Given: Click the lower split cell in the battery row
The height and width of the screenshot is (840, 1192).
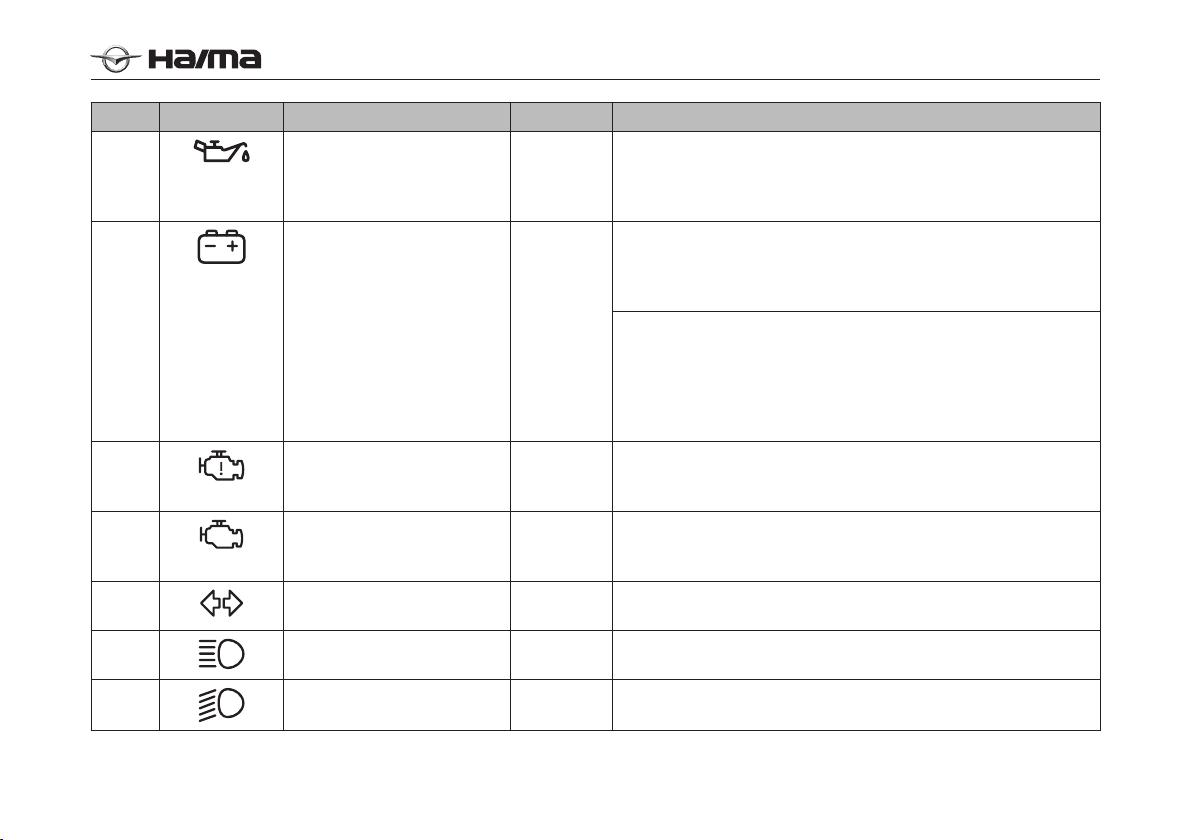Looking at the screenshot, I should pos(856,376).
